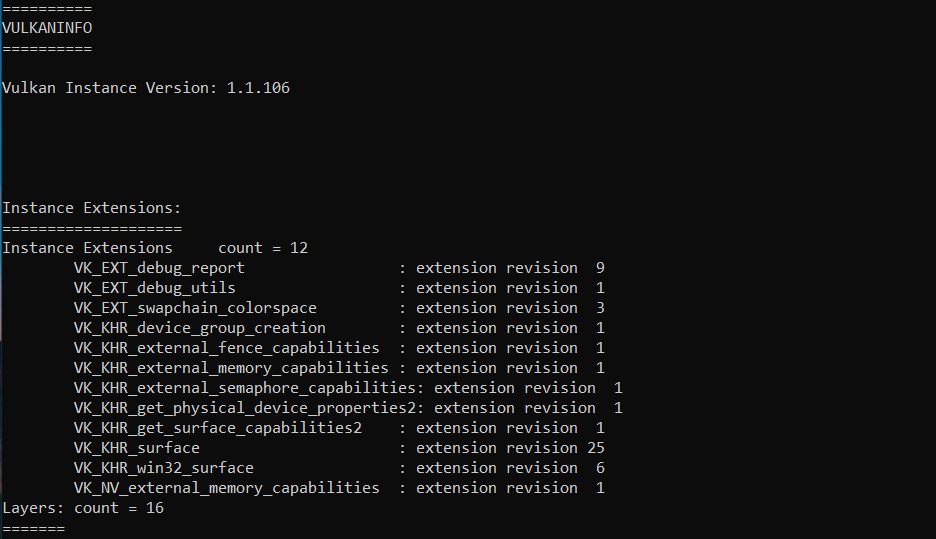Click the Instance Extensions count = 12 line
Image resolution: width=936 pixels, height=539 pixels.
(155, 248)
